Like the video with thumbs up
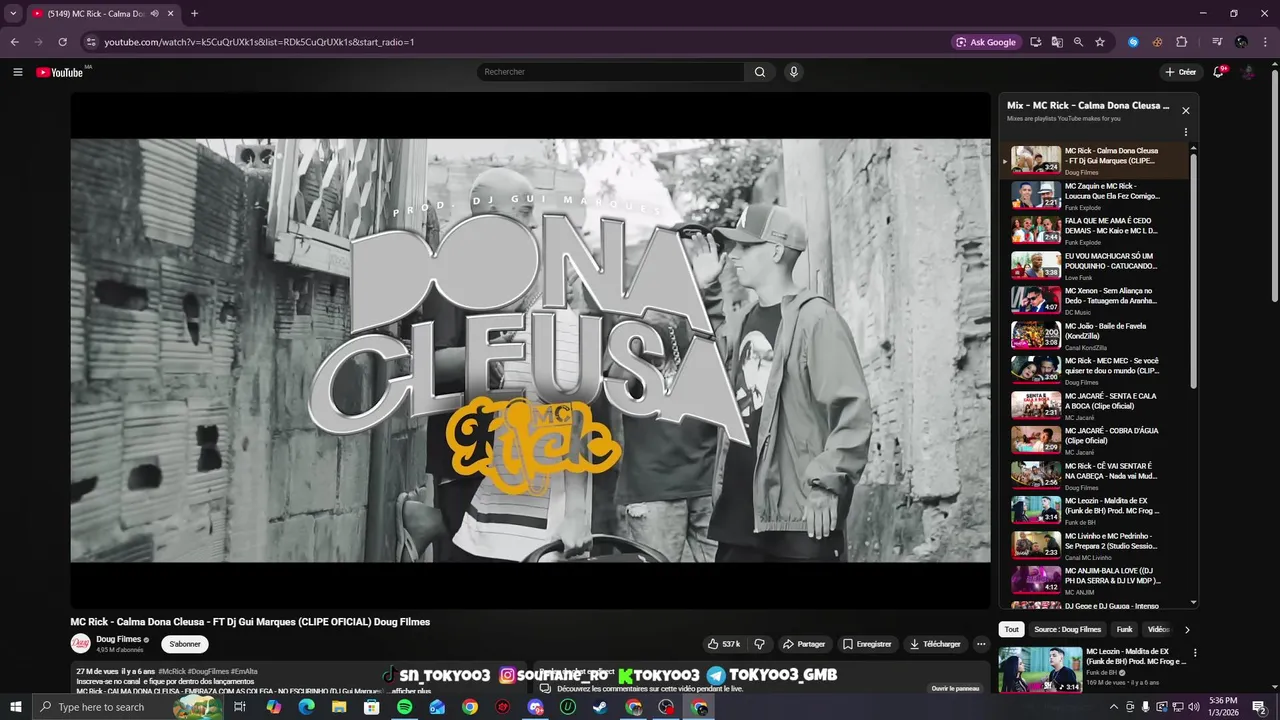Screen dimensions: 1280x720 pos(724,644)
